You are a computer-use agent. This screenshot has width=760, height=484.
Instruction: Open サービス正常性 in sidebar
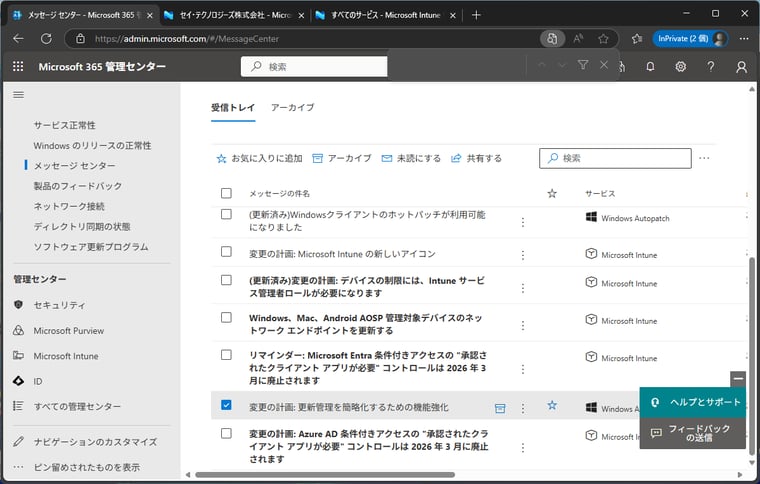click(x=64, y=125)
